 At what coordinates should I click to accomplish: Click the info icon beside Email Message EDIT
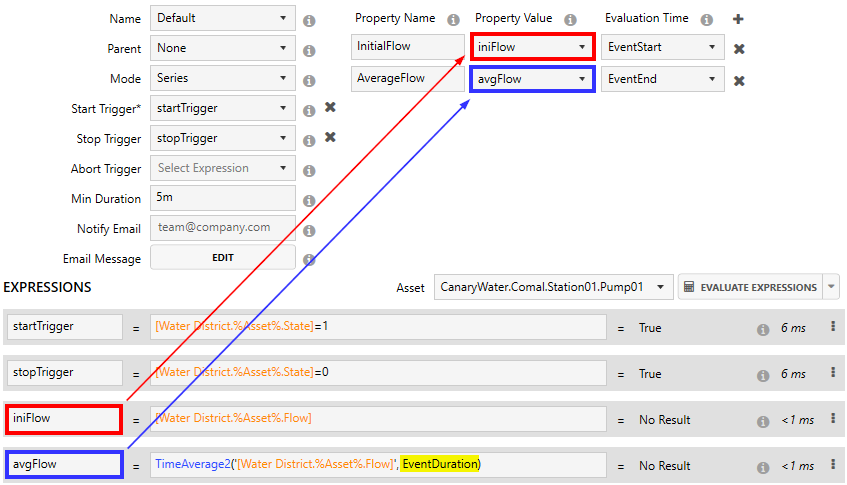(x=309, y=260)
